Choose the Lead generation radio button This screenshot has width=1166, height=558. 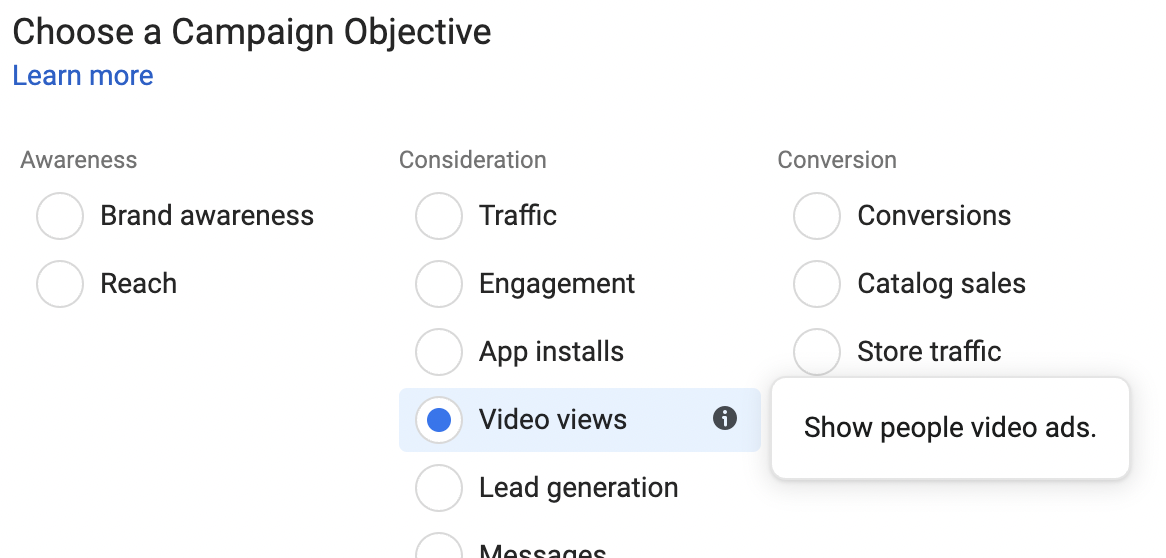[439, 488]
